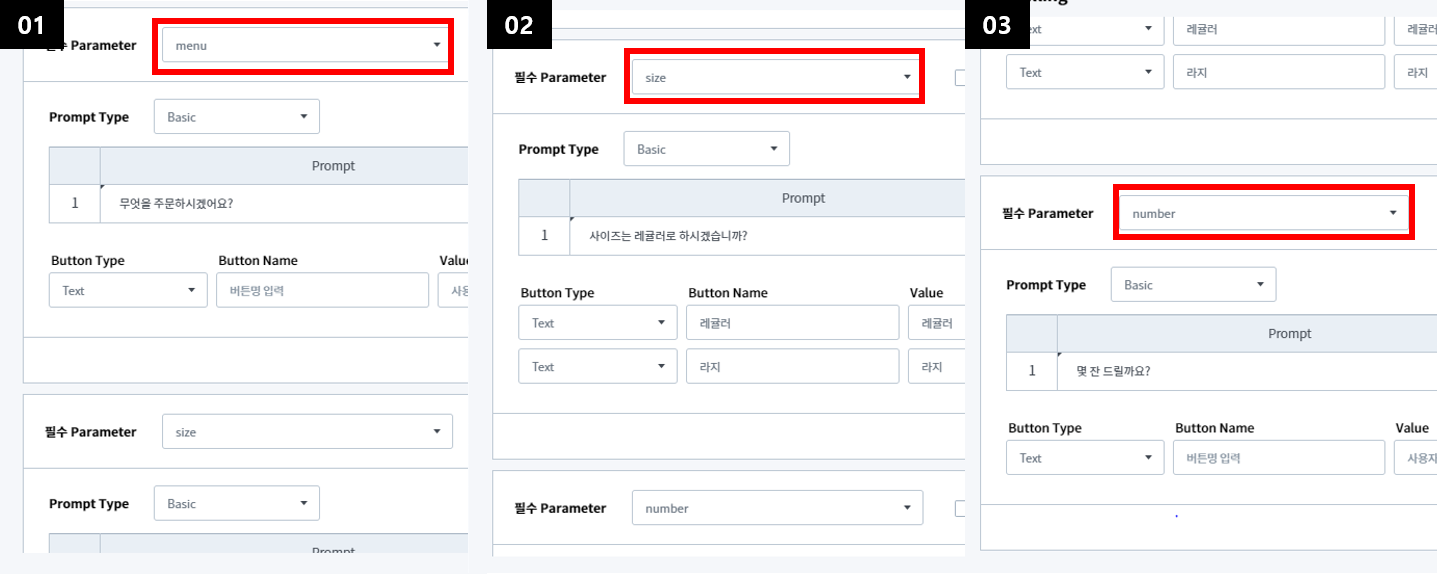Expand the size parameter dropdown below the menu section
This screenshot has height=574, width=1437.
(x=308, y=432)
